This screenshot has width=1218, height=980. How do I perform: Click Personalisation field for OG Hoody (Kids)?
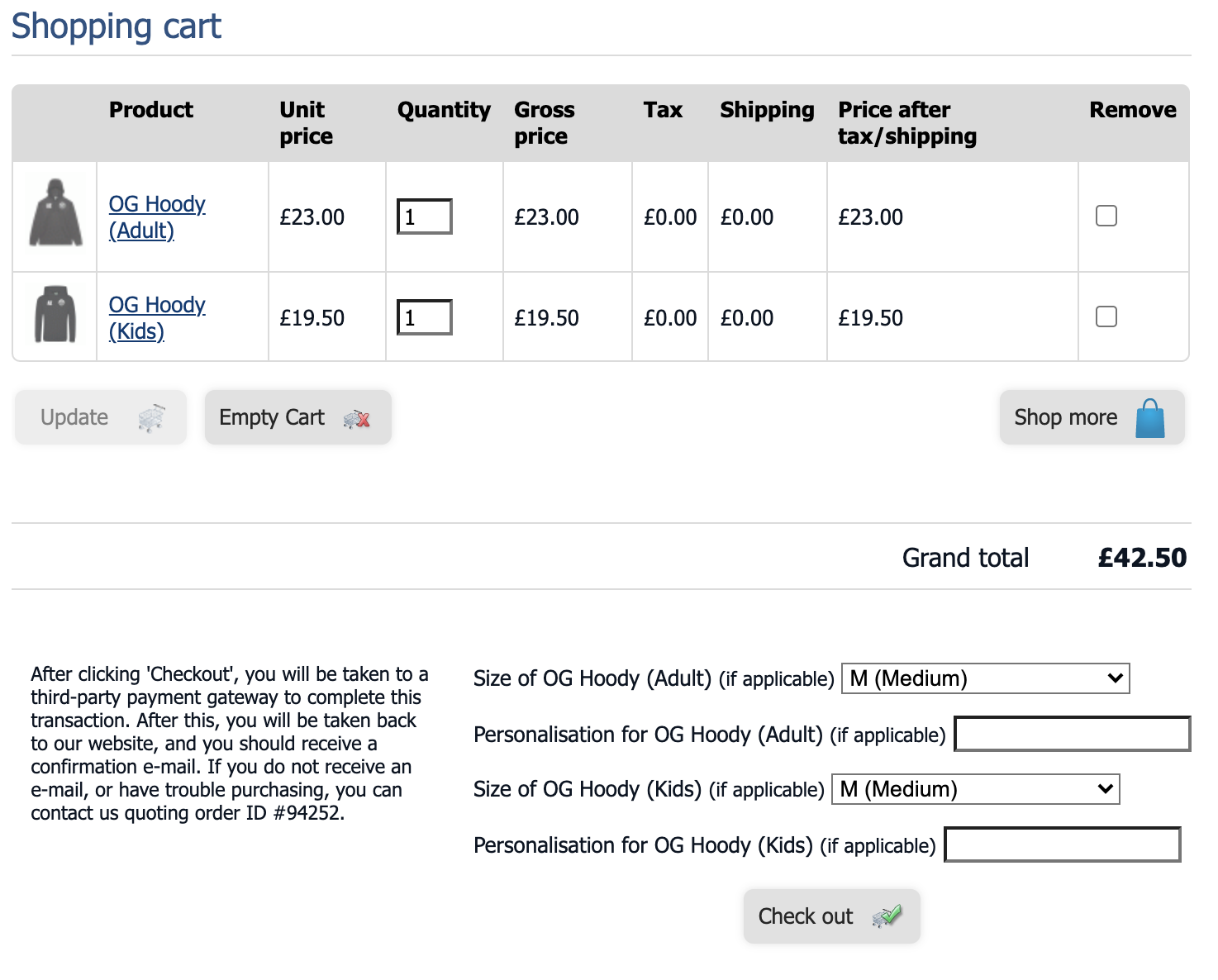click(x=1062, y=844)
